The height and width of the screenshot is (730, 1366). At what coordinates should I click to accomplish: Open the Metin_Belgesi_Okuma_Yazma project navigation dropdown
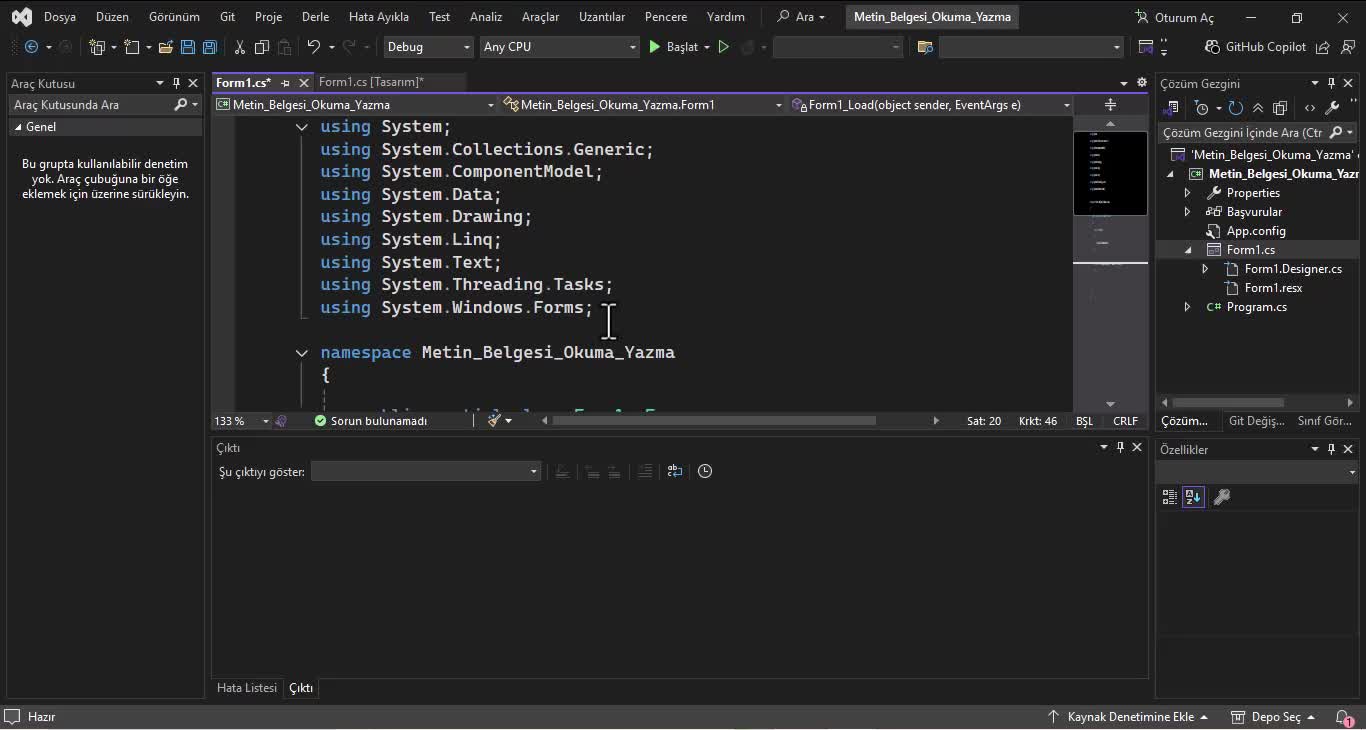(356, 104)
